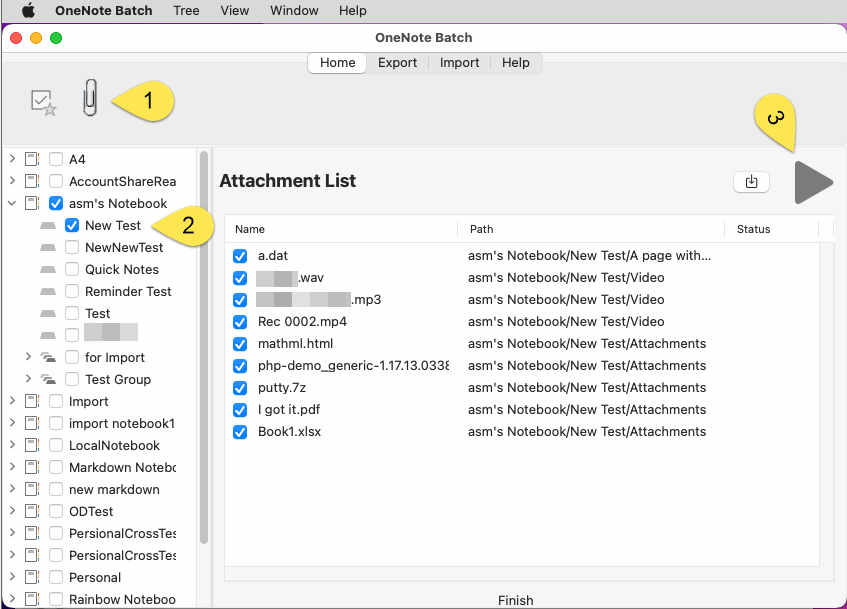Screen dimensions: 847x609
Task: Switch to the Import tab
Action: (459, 63)
